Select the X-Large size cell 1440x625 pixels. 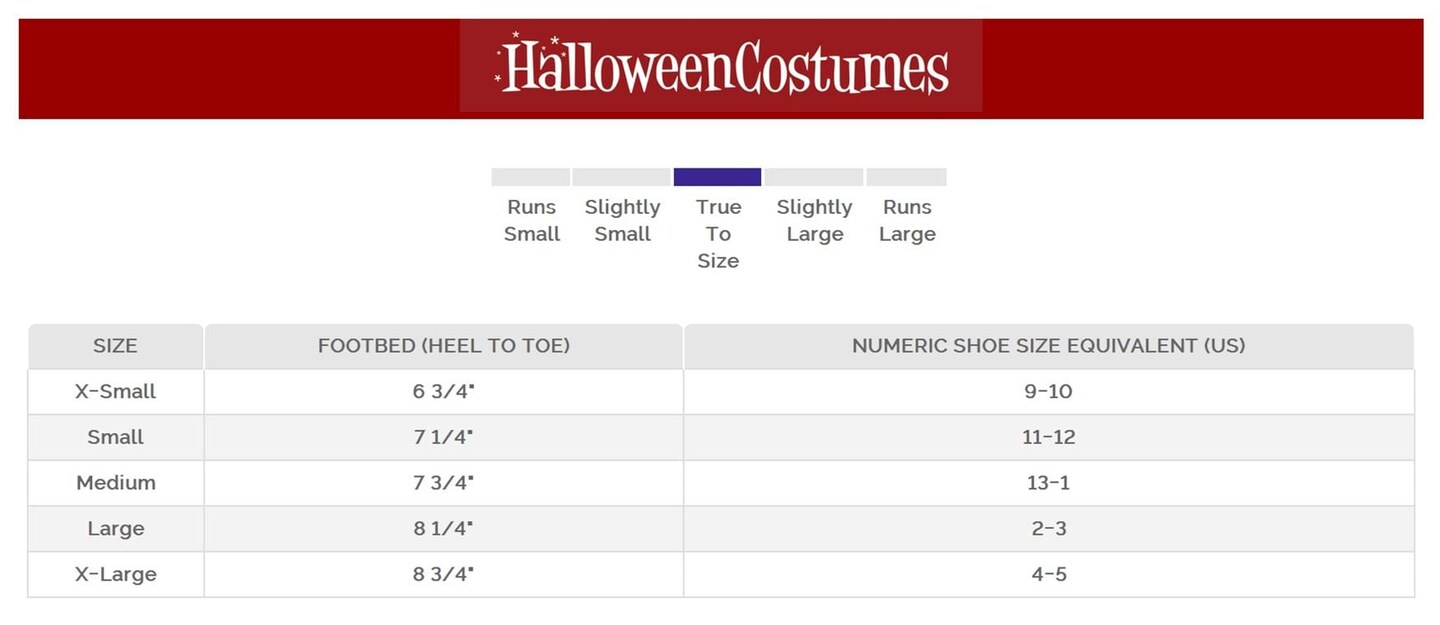[x=115, y=575]
